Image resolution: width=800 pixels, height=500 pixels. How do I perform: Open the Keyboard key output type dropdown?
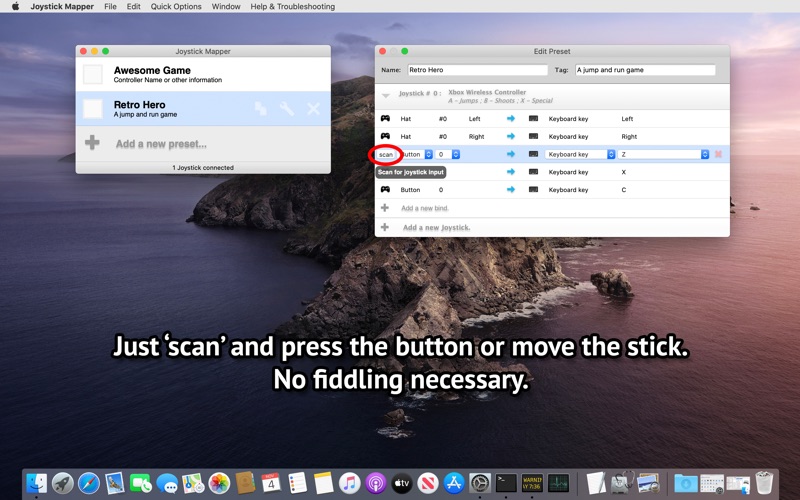coord(580,154)
